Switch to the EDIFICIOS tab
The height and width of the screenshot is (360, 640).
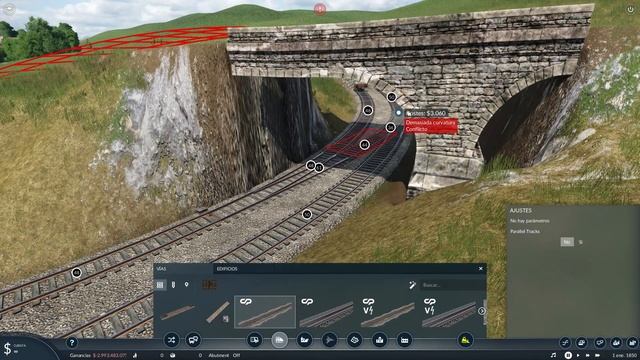[x=227, y=269]
